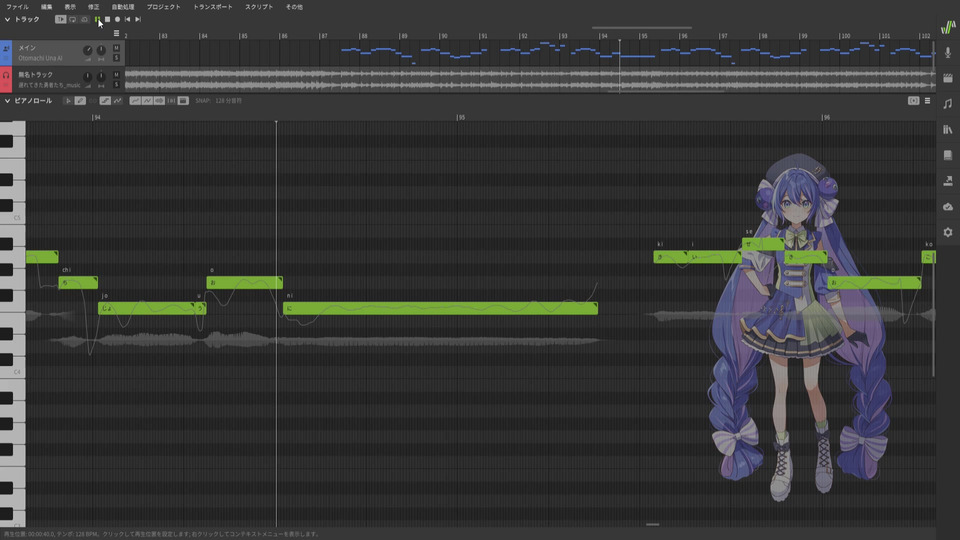
Task: Open the dictionary book panel icon
Action: tap(948, 156)
